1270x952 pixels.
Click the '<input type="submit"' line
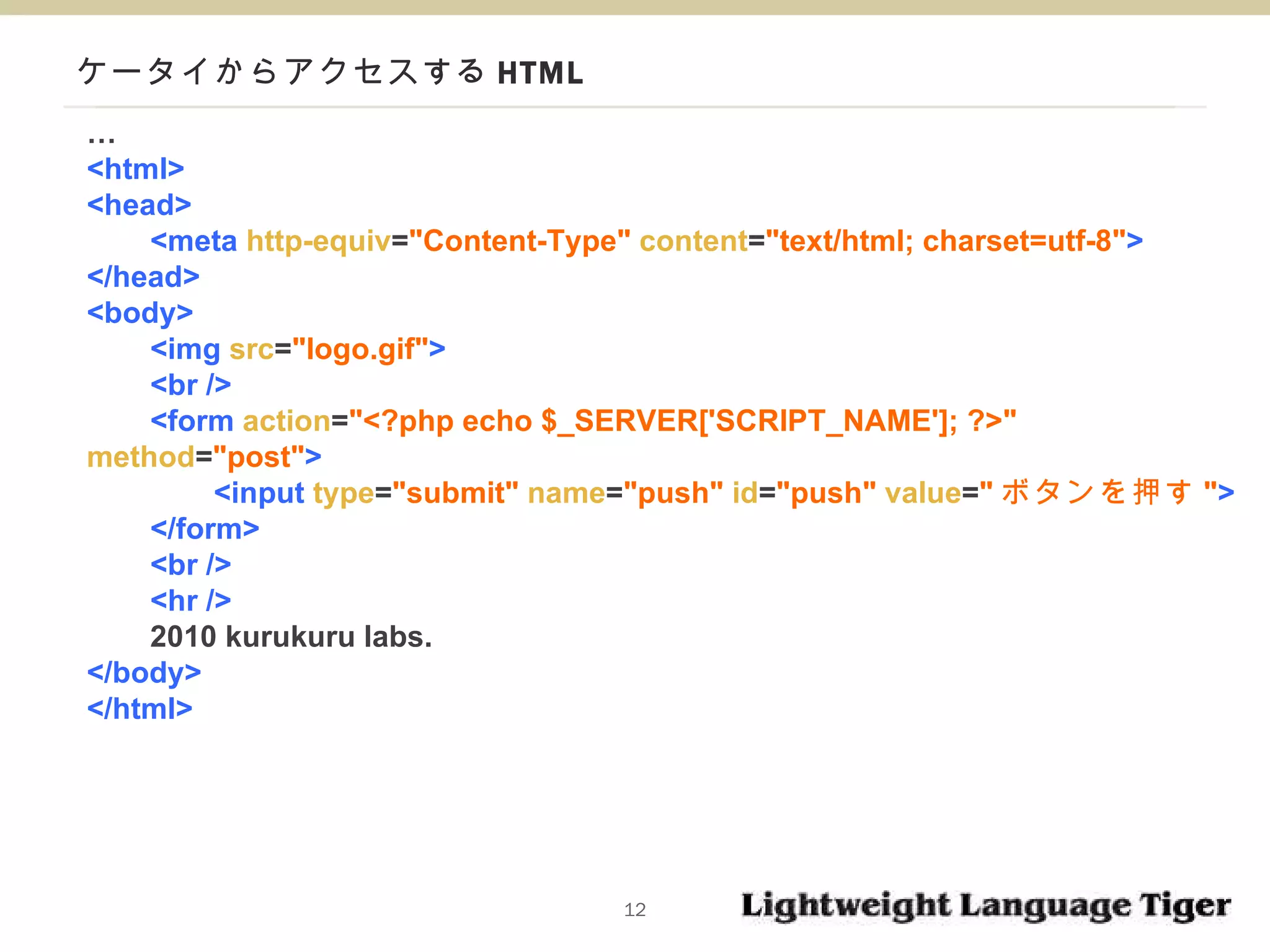tap(724, 493)
